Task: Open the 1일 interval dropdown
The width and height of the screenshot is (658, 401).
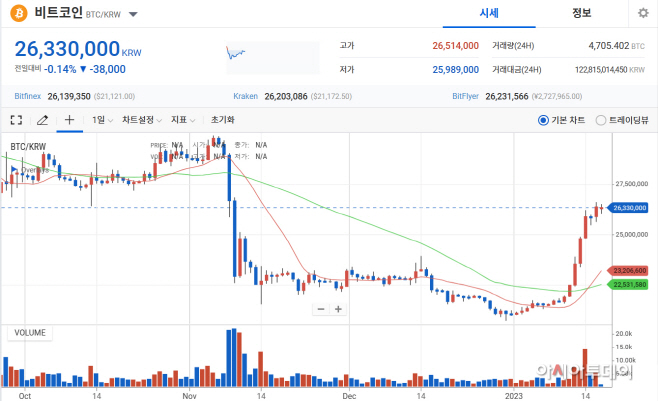Action: pos(102,120)
